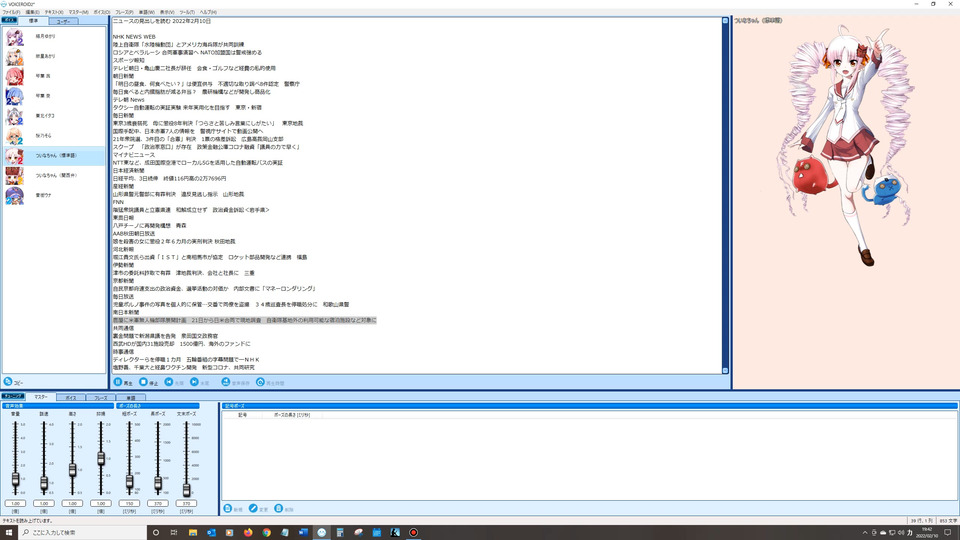Click the red record icon in taskbar
960x540 pixels.
click(413, 533)
